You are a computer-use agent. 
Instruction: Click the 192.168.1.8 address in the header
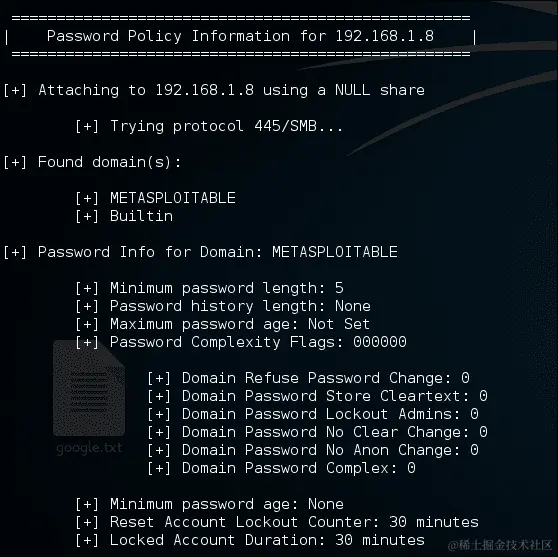click(x=385, y=36)
